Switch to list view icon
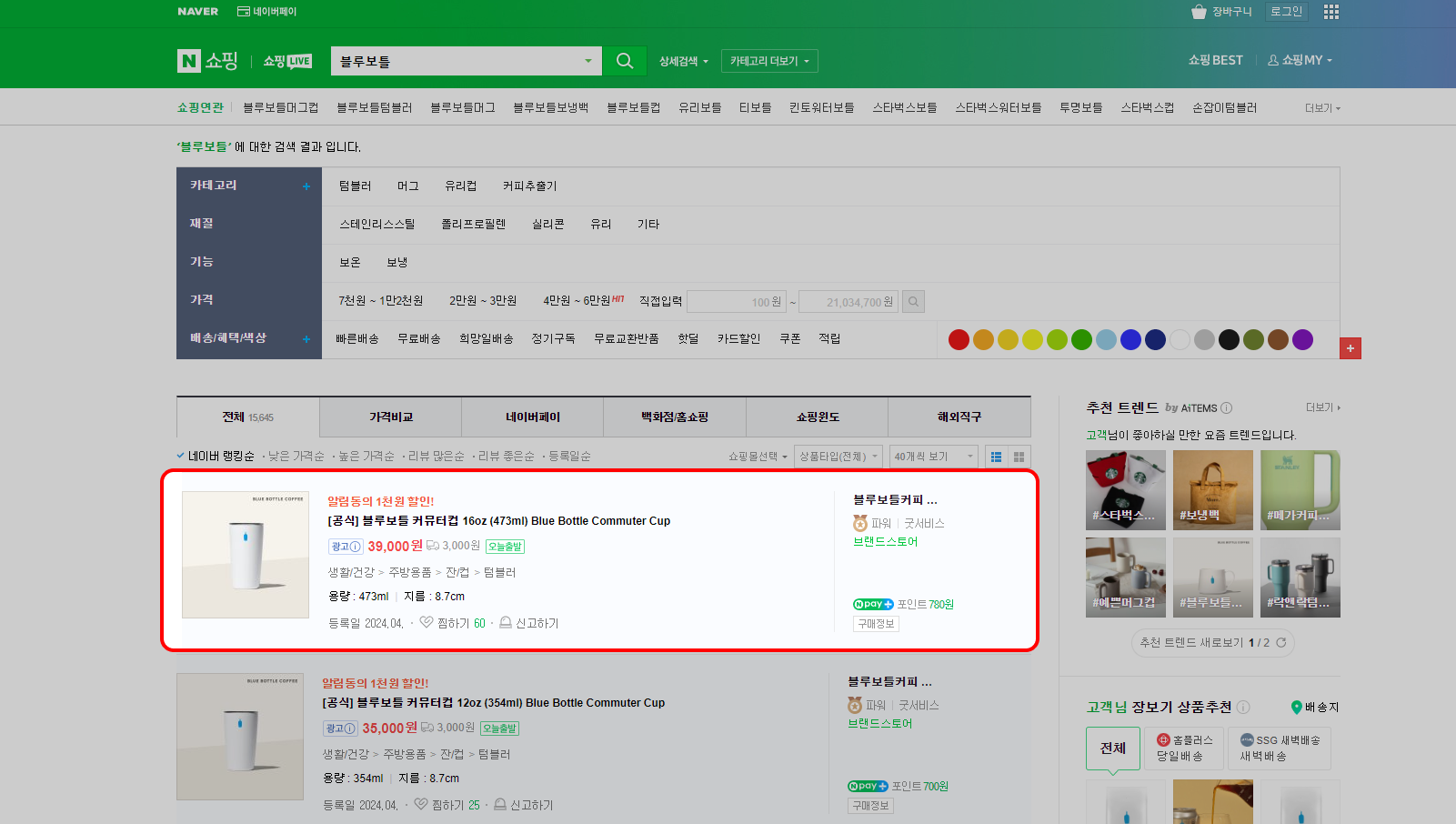This screenshot has width=1456, height=824. pos(996,457)
